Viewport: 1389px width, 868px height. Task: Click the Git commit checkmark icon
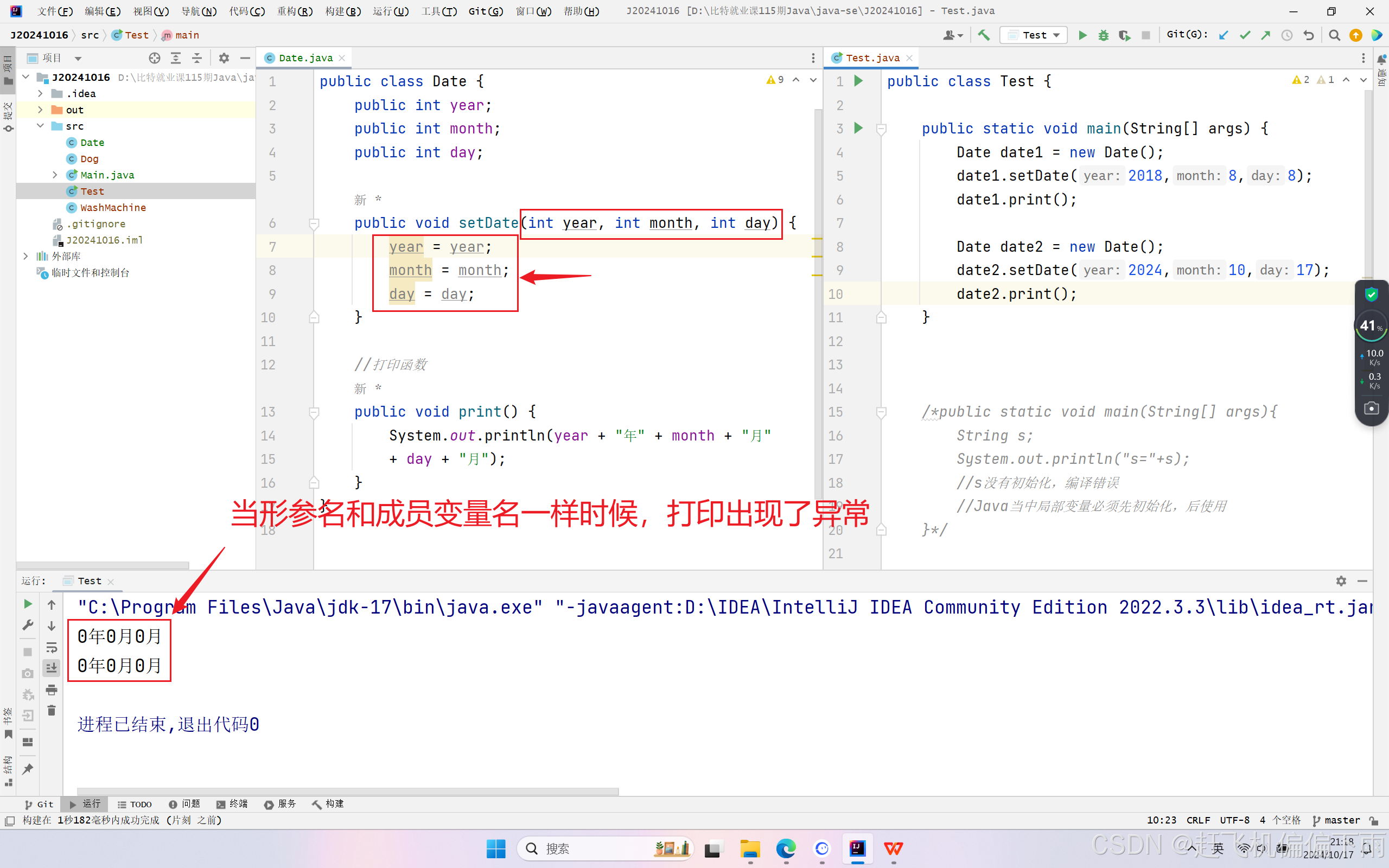[1244, 35]
